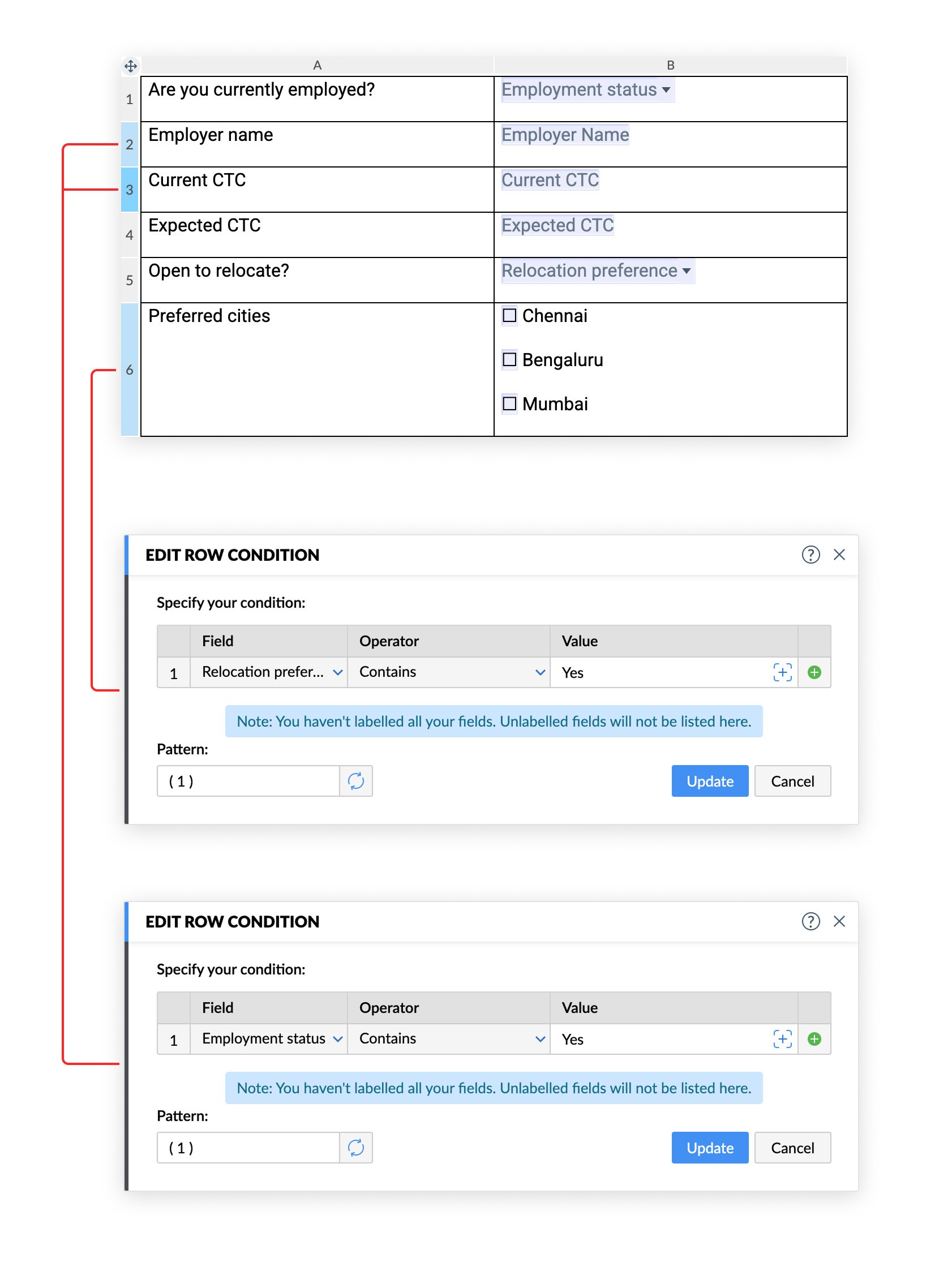Click the 'Expected CTC' label cell
The width and height of the screenshot is (952, 1271).
[317, 235]
